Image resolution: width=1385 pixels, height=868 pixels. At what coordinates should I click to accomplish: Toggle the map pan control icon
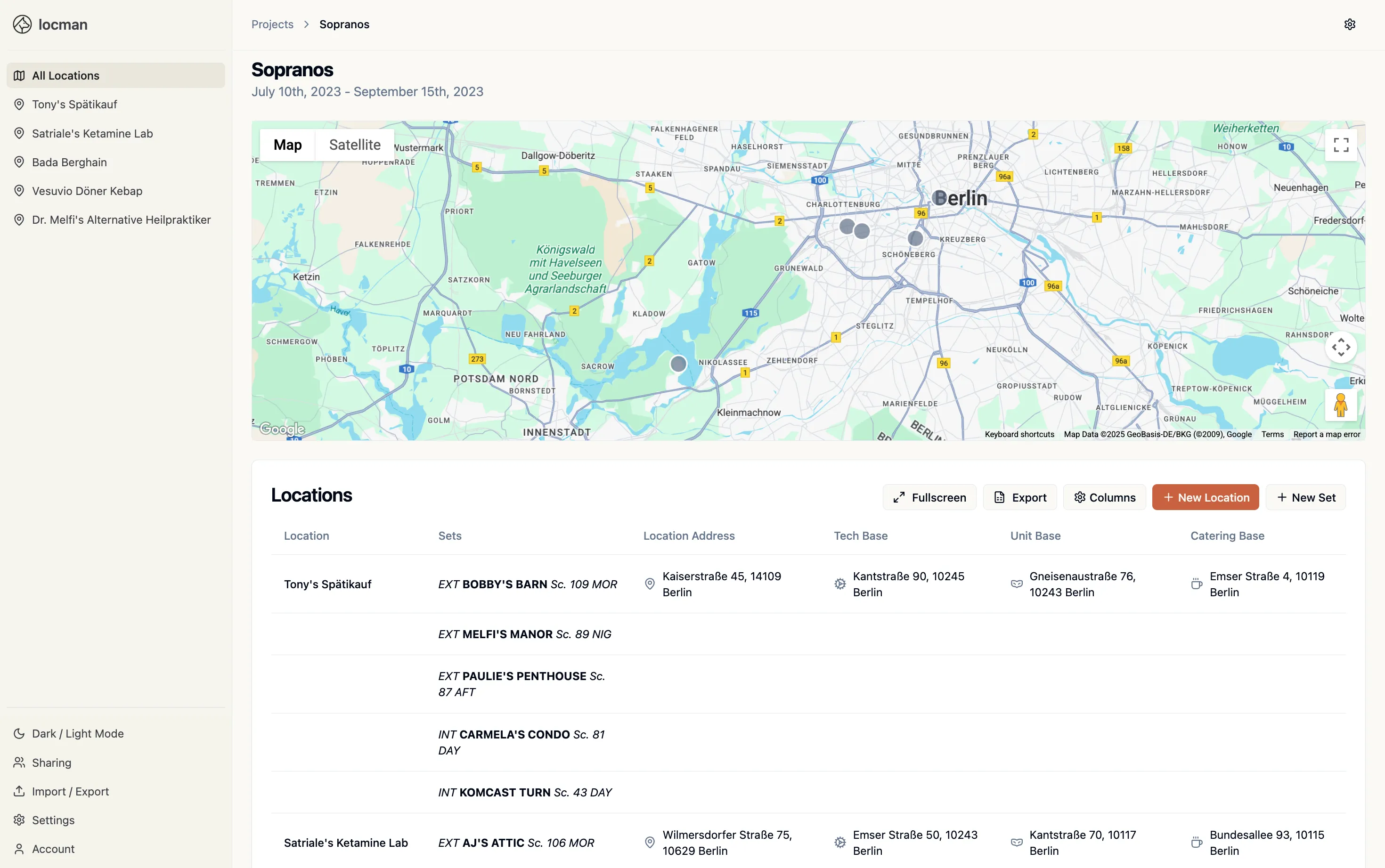pyautogui.click(x=1341, y=347)
